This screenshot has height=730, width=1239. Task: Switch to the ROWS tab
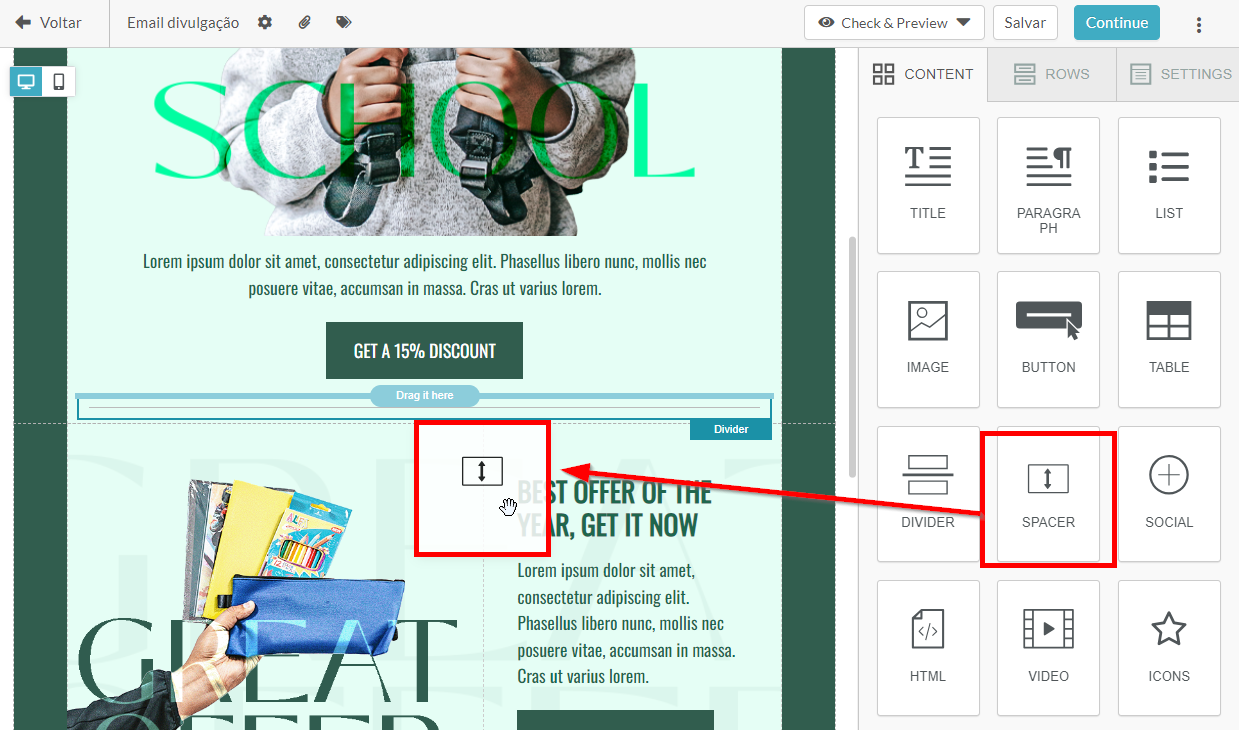1051,74
